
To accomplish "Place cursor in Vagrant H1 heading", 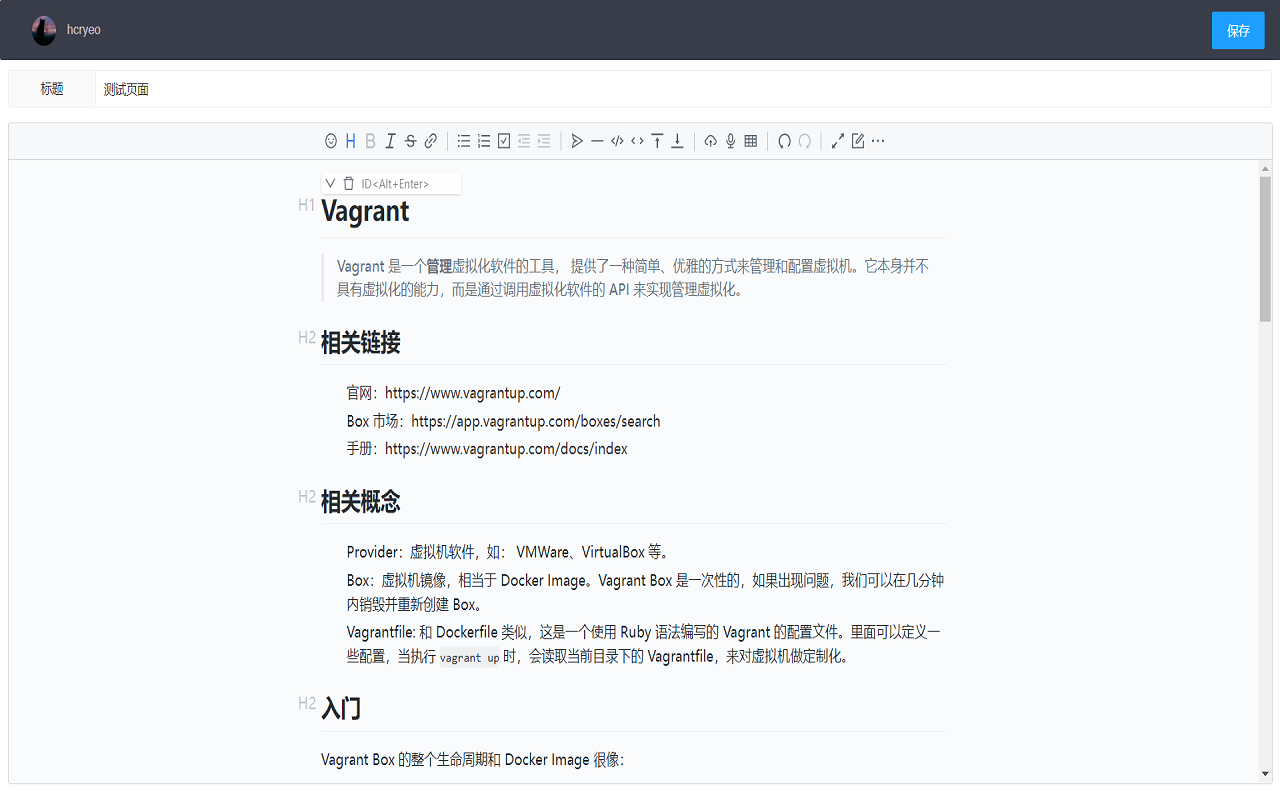I will tap(365, 211).
